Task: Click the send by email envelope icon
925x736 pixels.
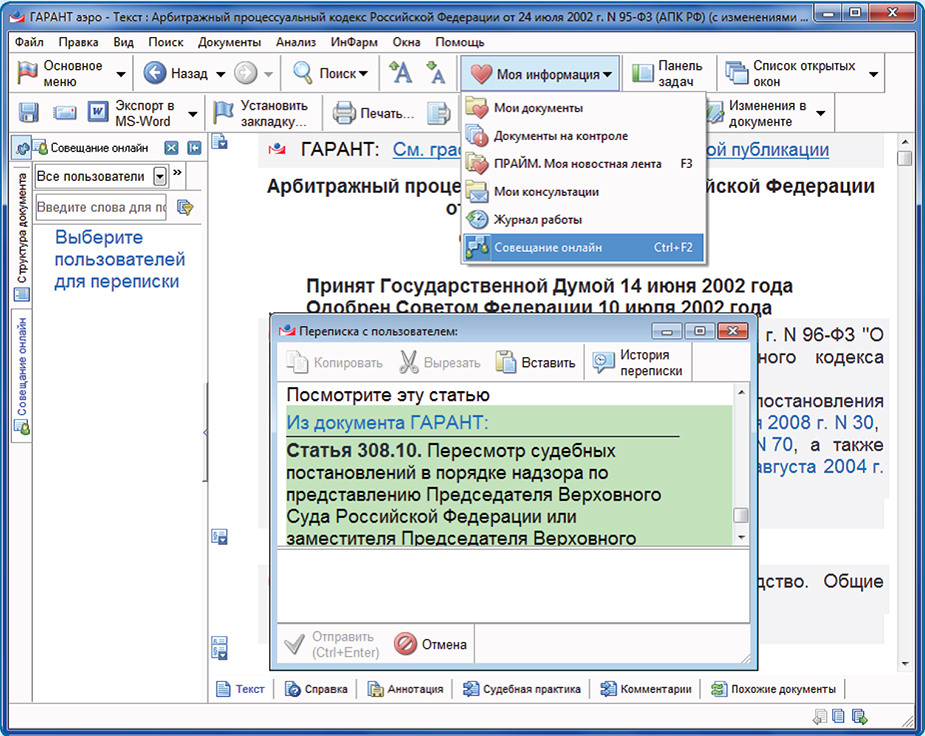Action: click(64, 113)
